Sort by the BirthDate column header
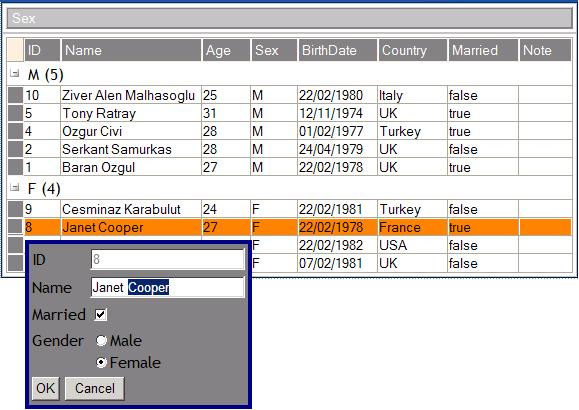 pos(338,50)
